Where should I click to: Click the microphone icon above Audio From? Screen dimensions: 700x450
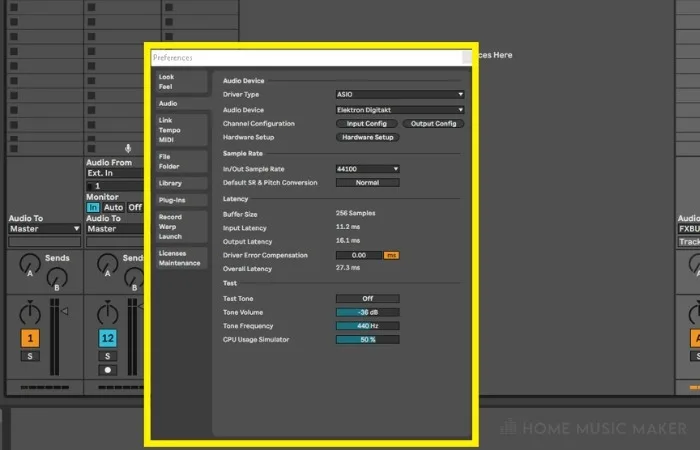pos(128,149)
